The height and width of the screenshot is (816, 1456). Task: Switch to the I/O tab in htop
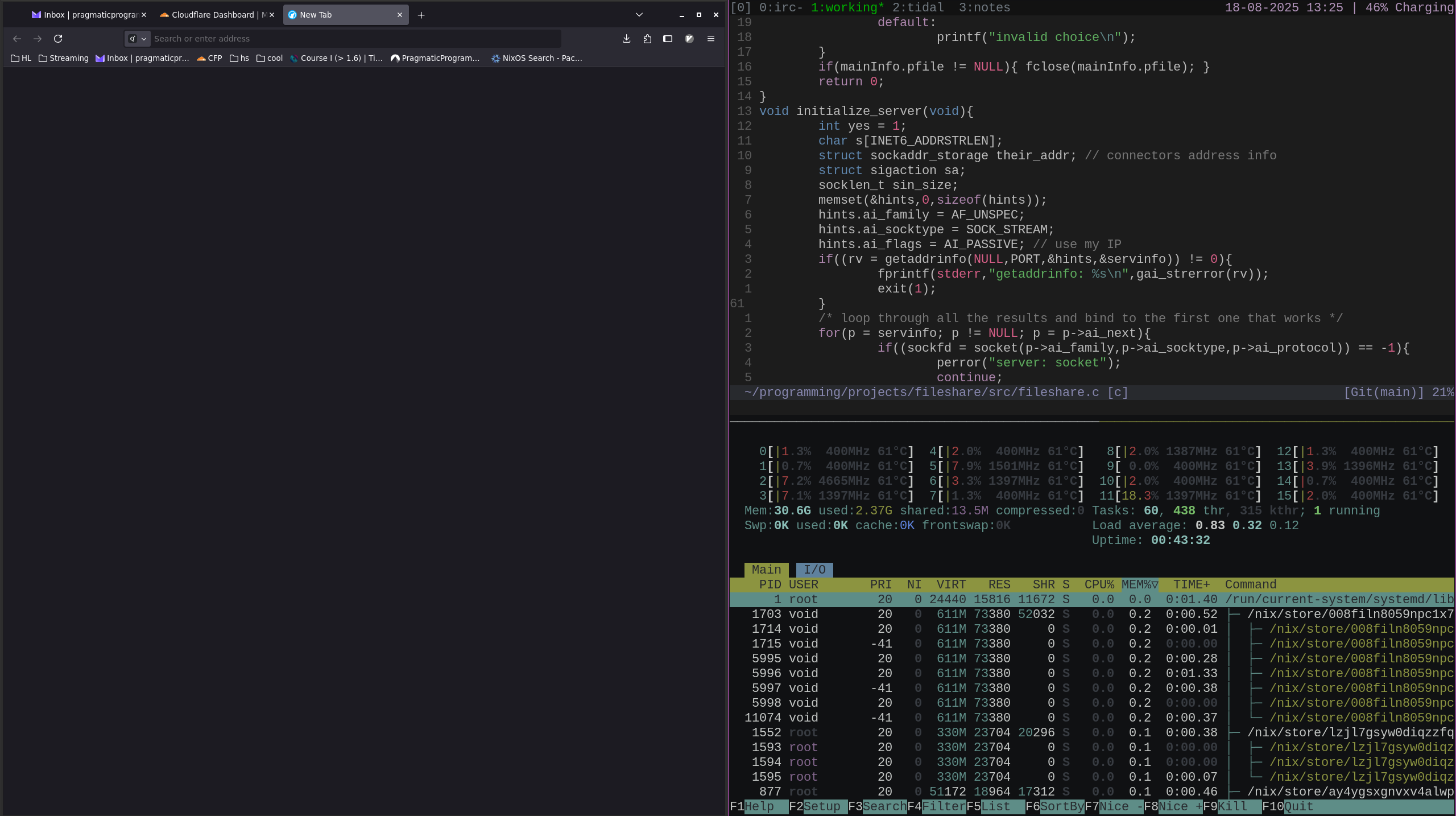[816, 569]
